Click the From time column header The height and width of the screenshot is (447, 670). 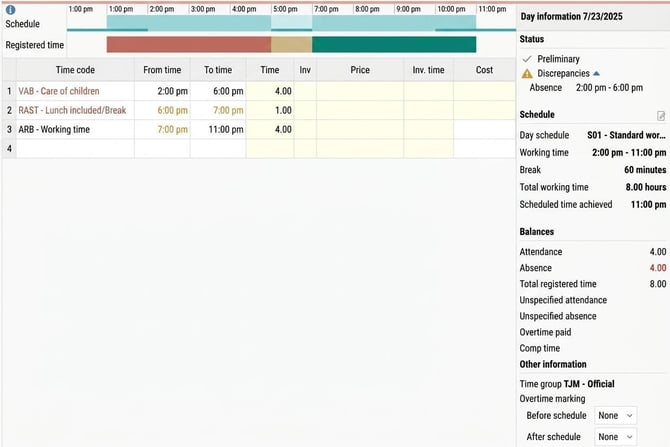tap(162, 70)
